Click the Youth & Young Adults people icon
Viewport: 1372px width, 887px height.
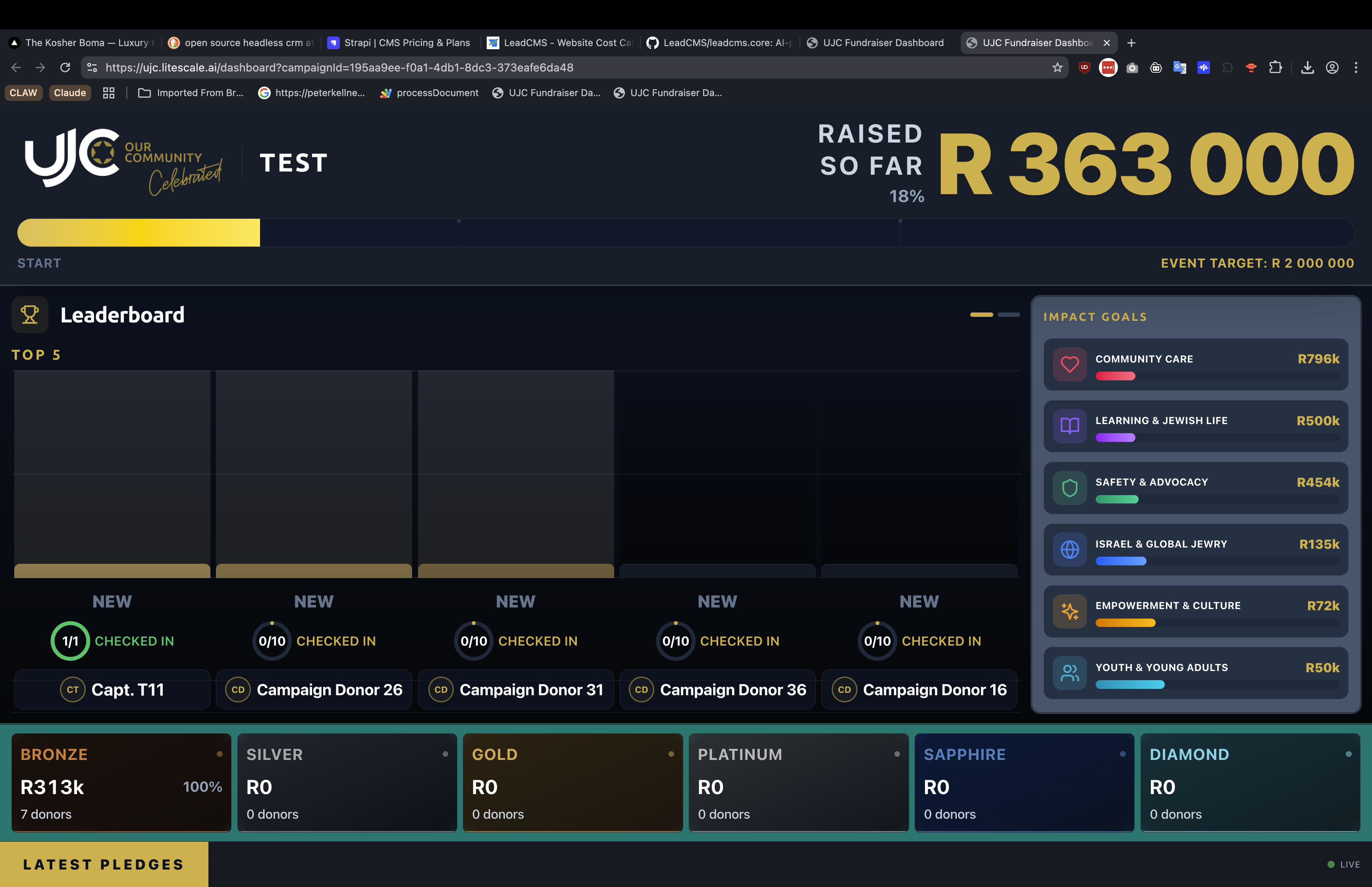[1070, 673]
